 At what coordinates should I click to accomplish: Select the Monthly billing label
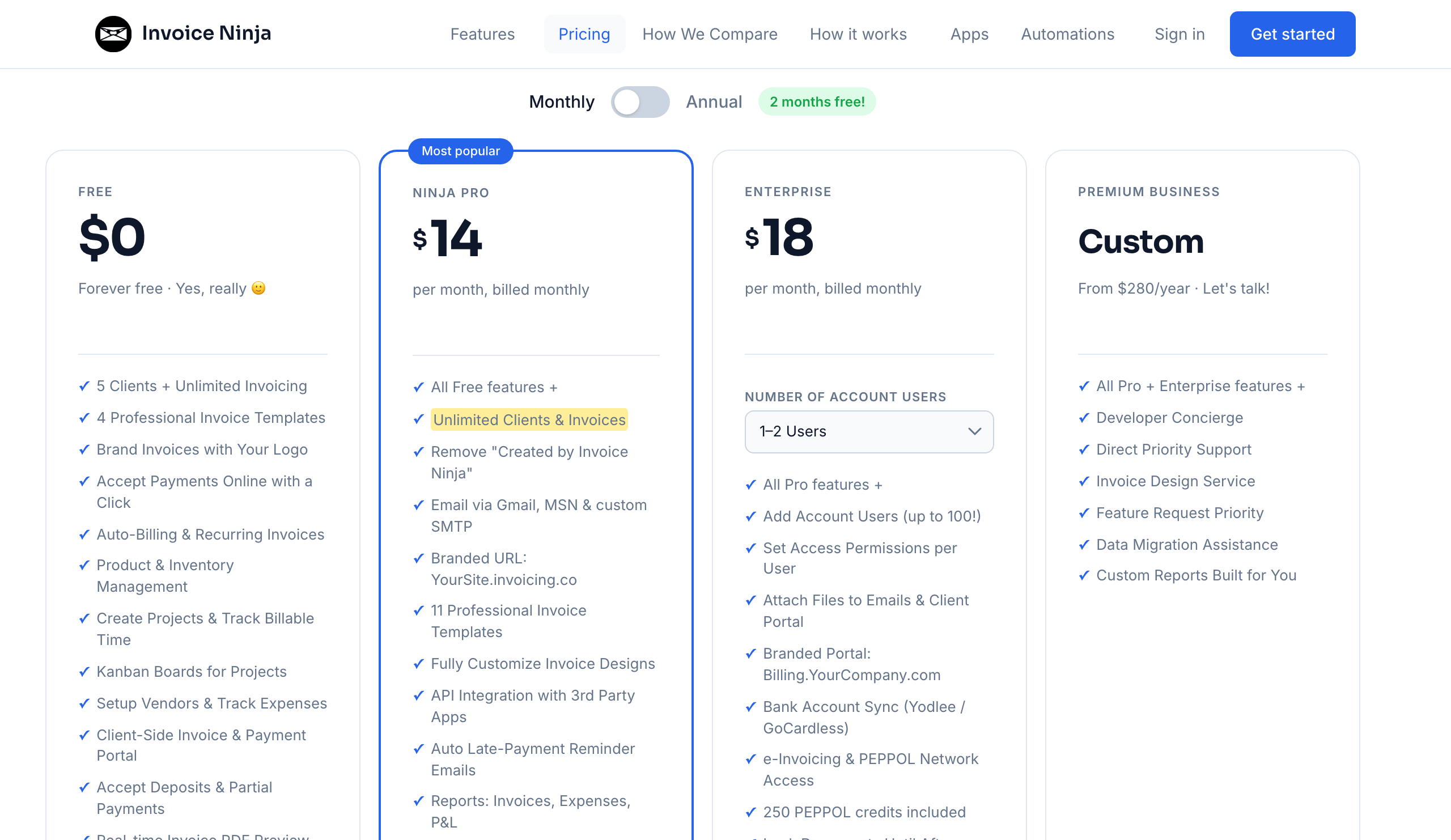pos(561,102)
